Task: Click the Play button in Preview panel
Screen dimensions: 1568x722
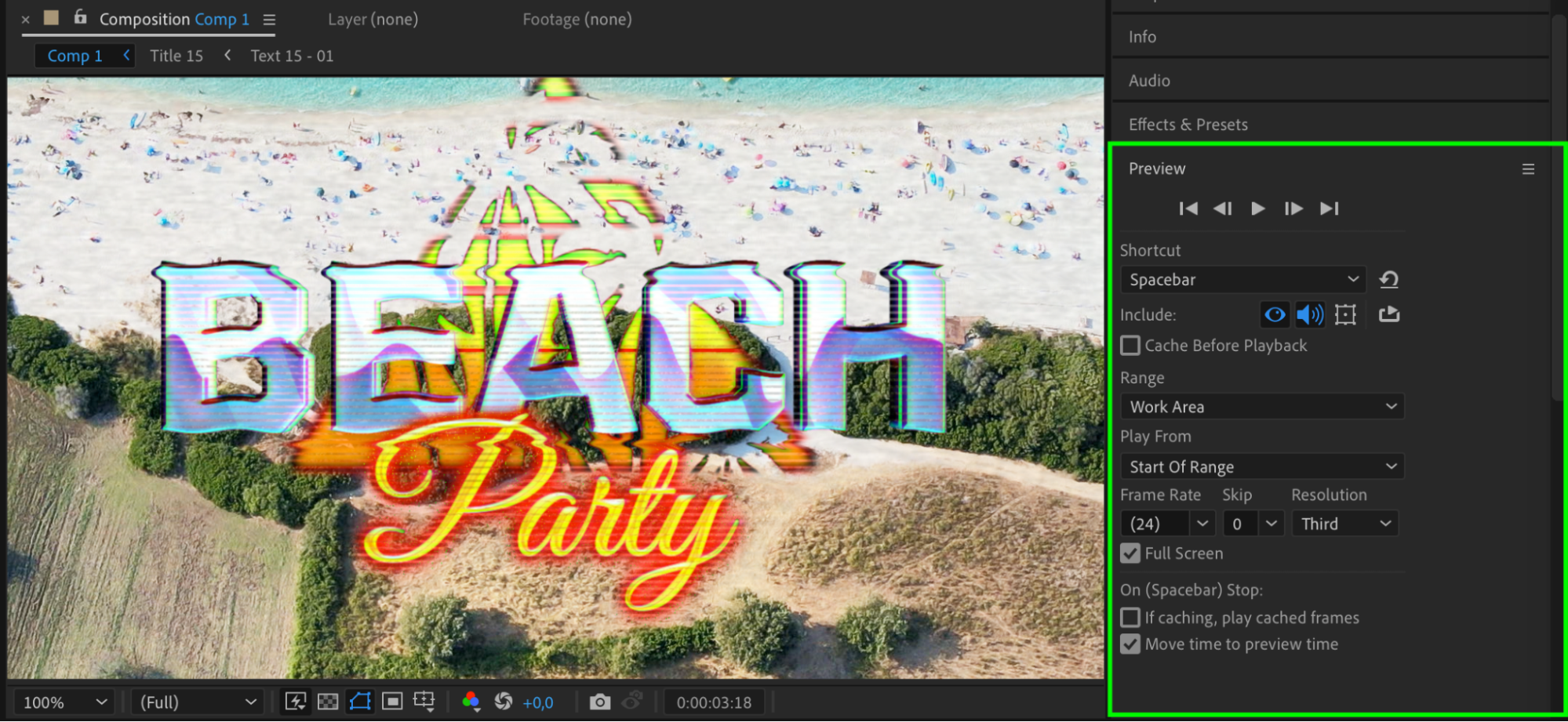Action: (x=1257, y=209)
